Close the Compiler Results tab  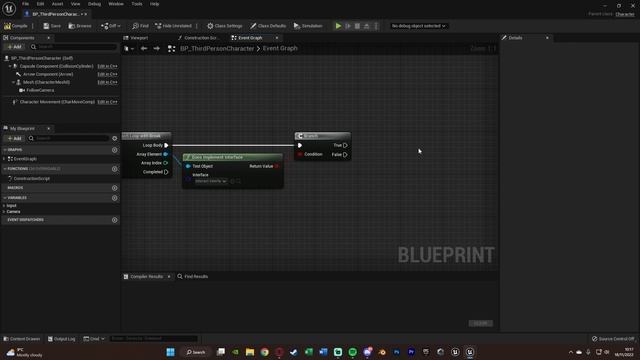click(169, 276)
